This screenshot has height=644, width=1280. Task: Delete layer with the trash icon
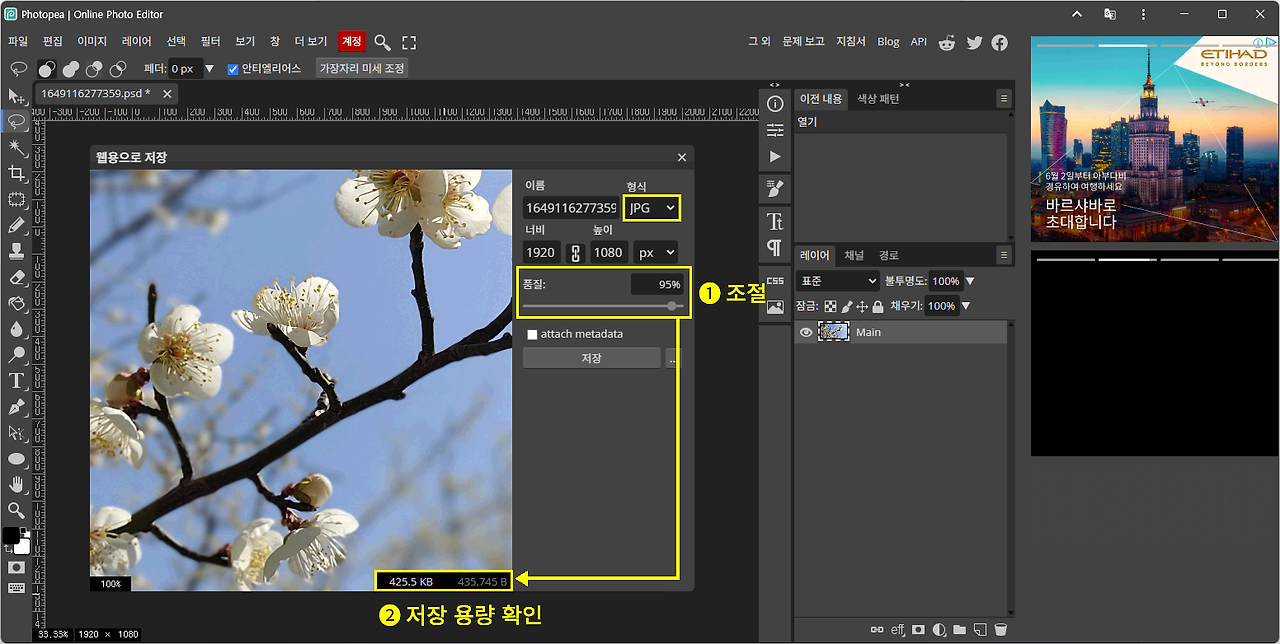[1000, 630]
